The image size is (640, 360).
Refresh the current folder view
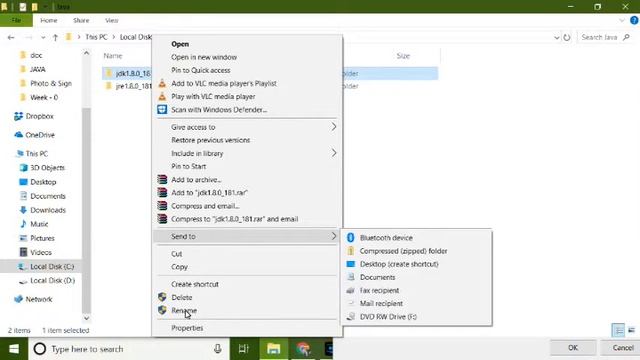[x=567, y=37]
